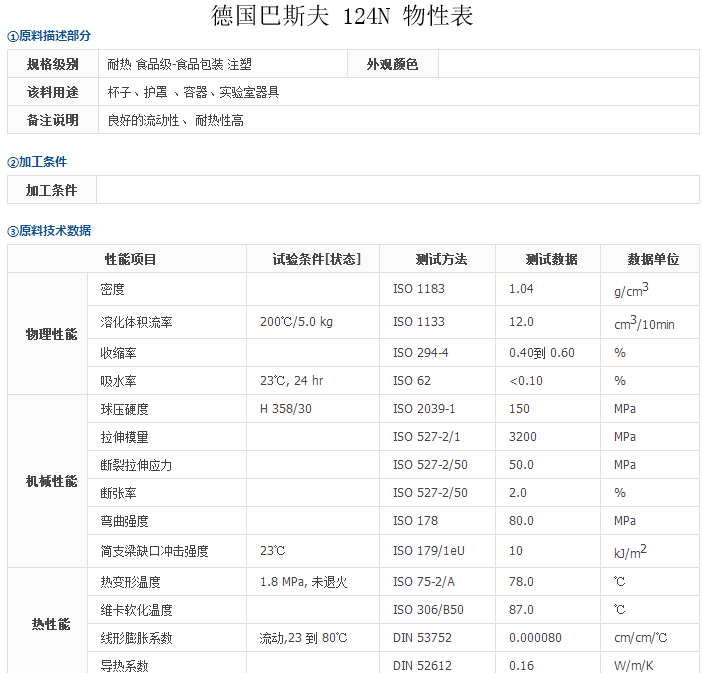Click the condition 1.8 MPa, 未退火
Viewport: 702px width, 673px height.
point(304,582)
